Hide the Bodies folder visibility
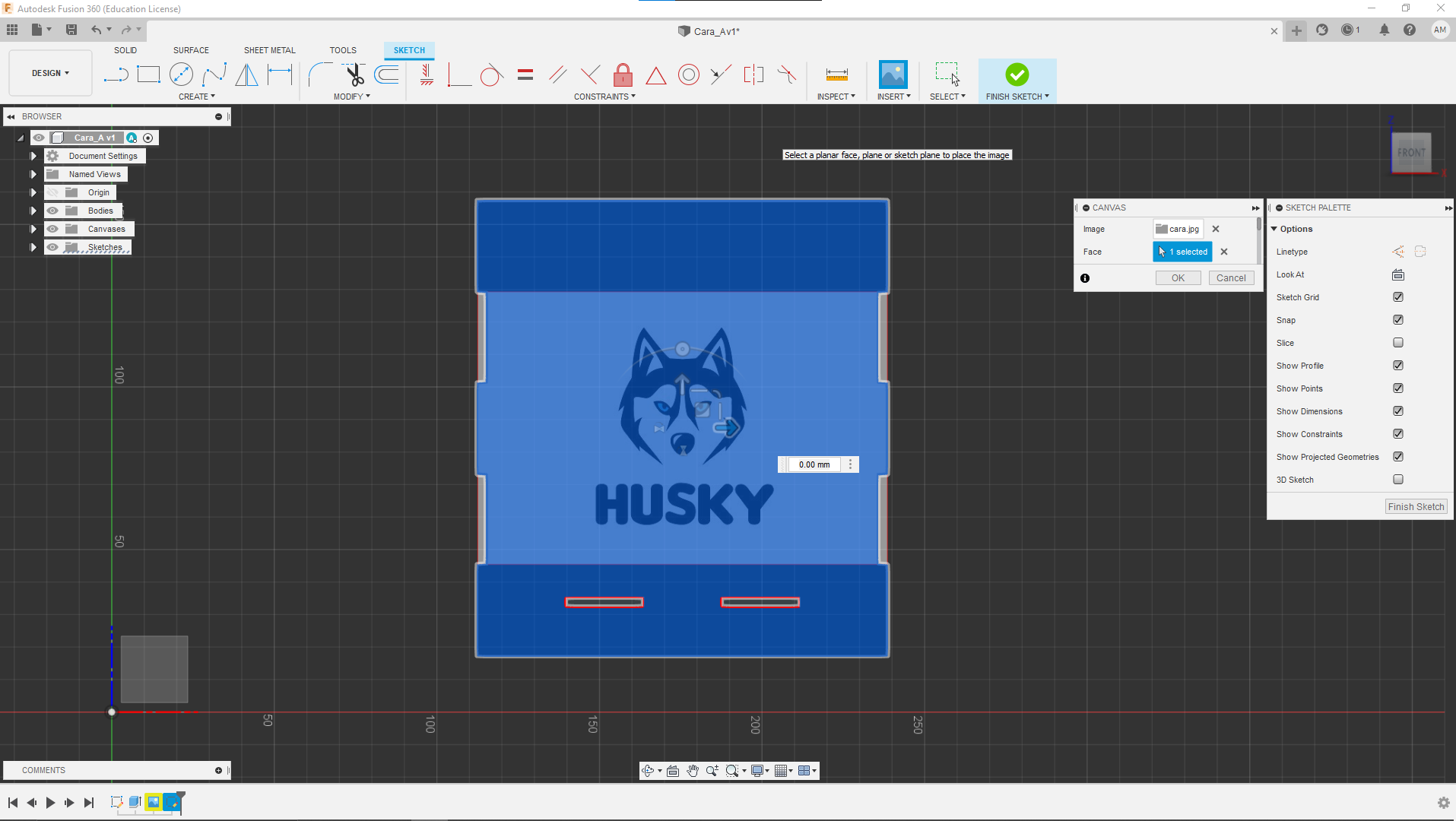 pyautogui.click(x=52, y=211)
